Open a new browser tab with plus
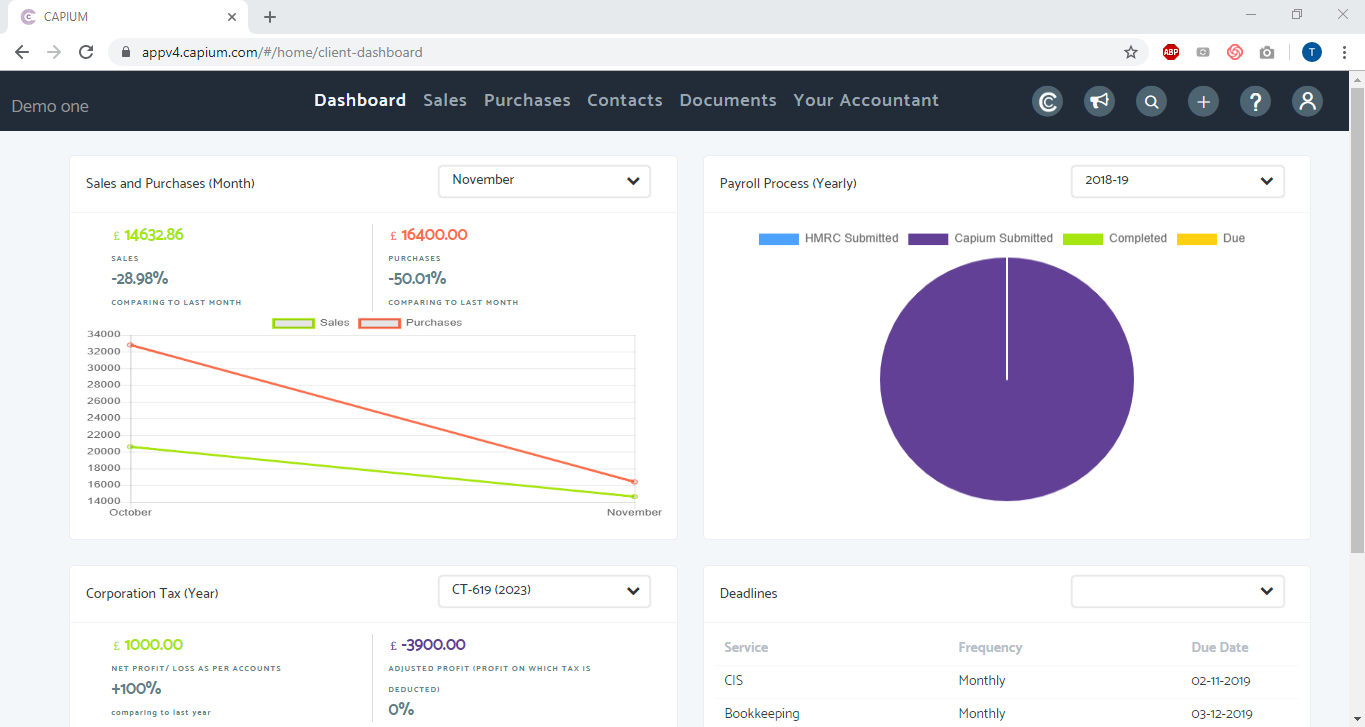 click(x=270, y=17)
